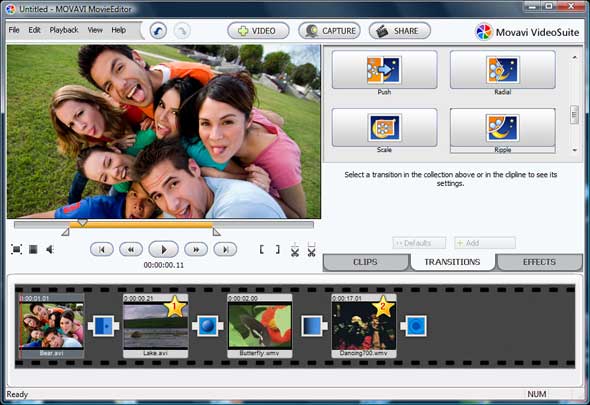Open the View menu
Image resolution: width=590 pixels, height=405 pixels.
[x=95, y=30]
